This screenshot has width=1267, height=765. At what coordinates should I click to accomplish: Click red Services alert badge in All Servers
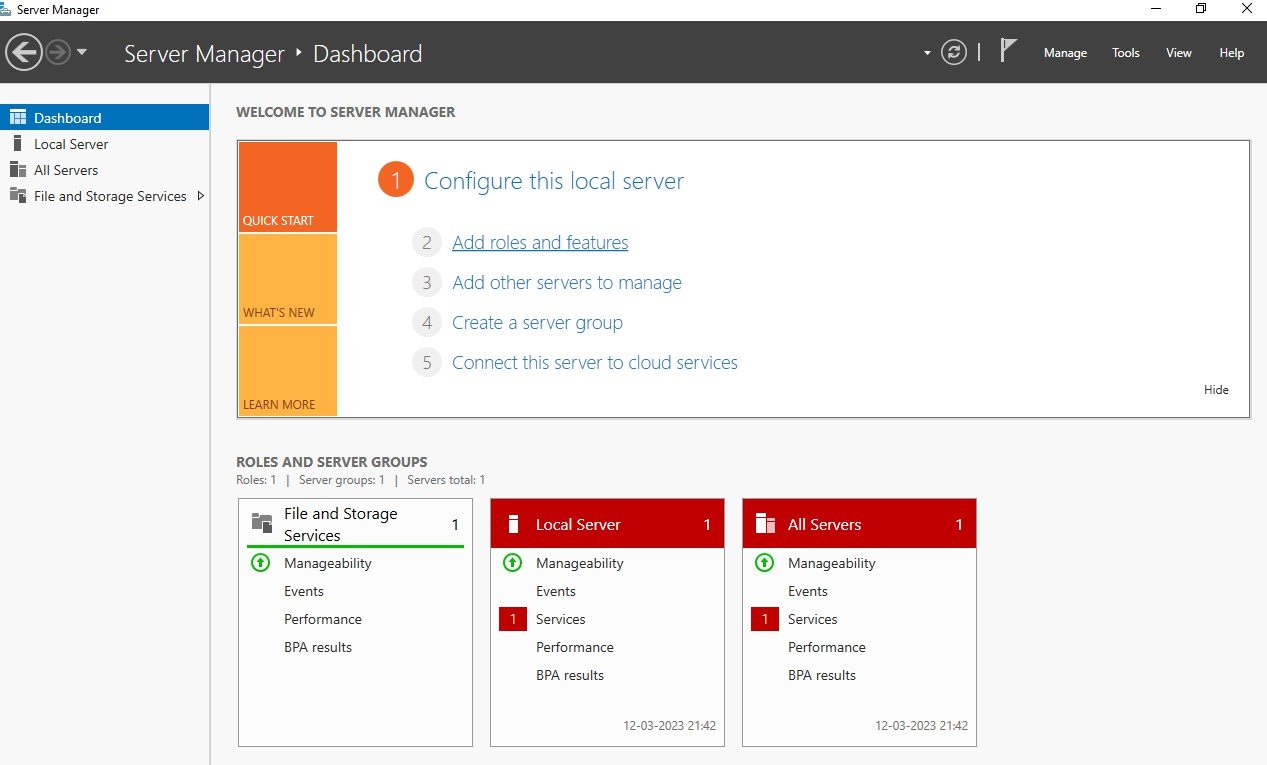point(765,619)
